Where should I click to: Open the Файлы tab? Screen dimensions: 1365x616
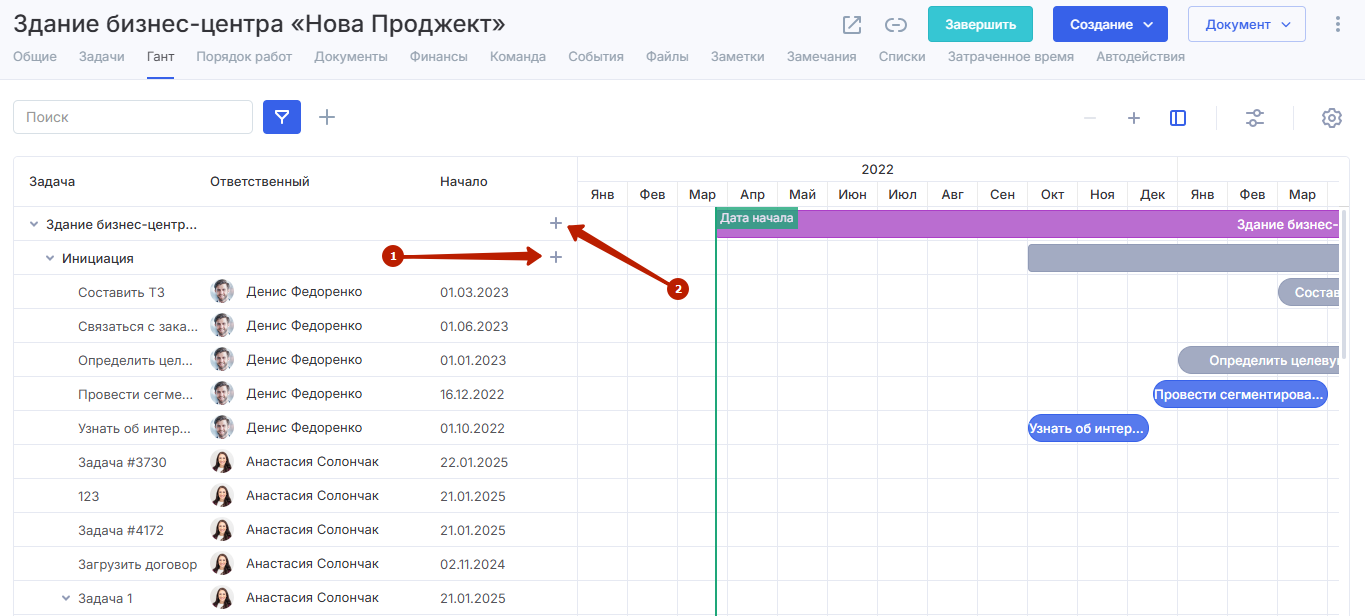coord(667,57)
